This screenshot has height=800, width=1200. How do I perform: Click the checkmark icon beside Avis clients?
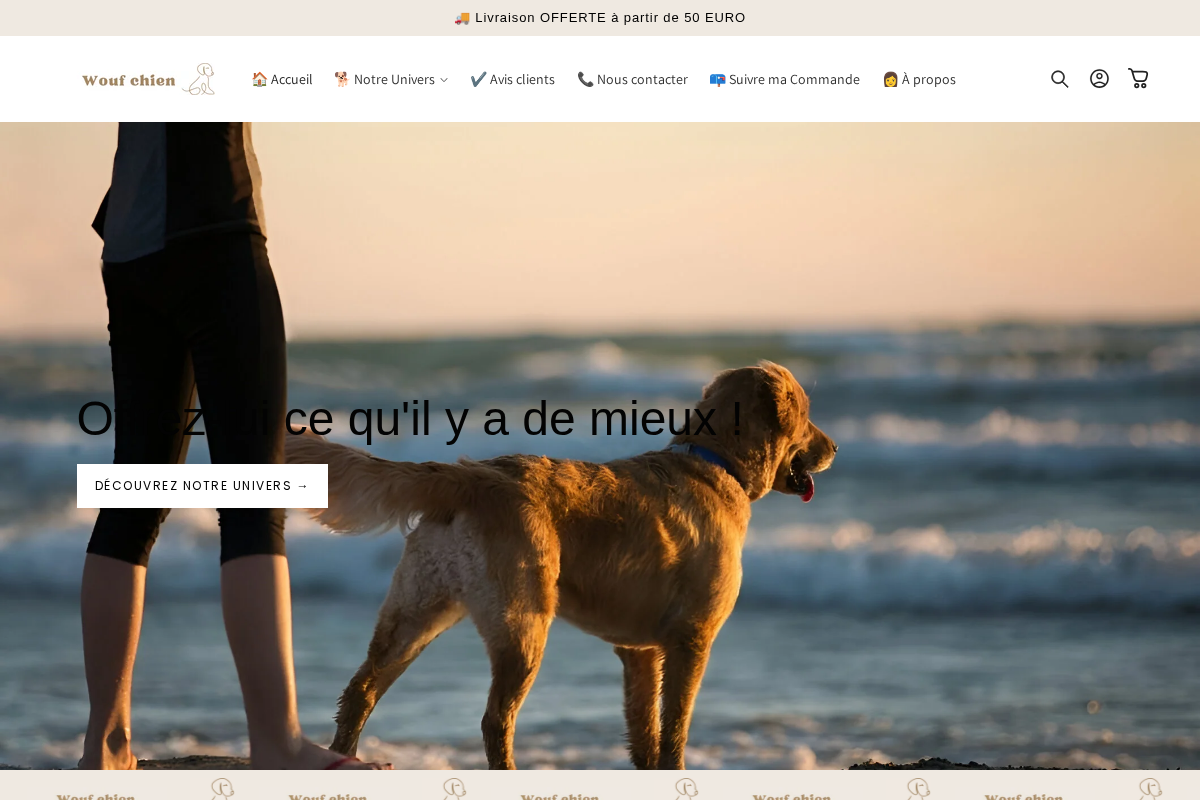478,79
